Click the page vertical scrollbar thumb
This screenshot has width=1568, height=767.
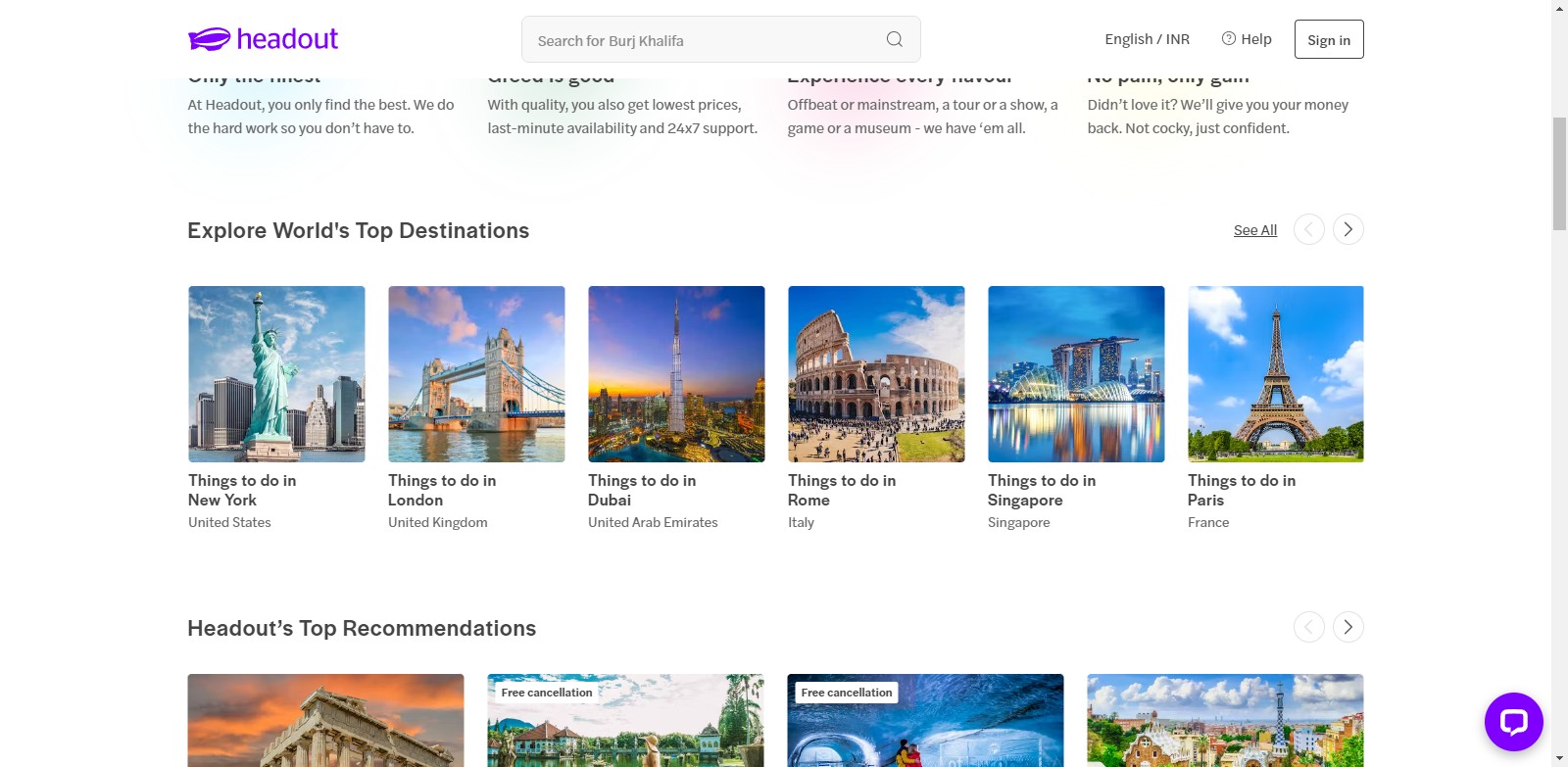1559,173
